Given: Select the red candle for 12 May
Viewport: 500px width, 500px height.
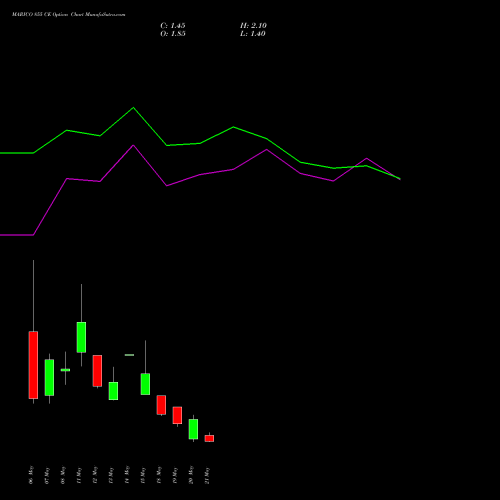Looking at the screenshot, I should (97, 371).
